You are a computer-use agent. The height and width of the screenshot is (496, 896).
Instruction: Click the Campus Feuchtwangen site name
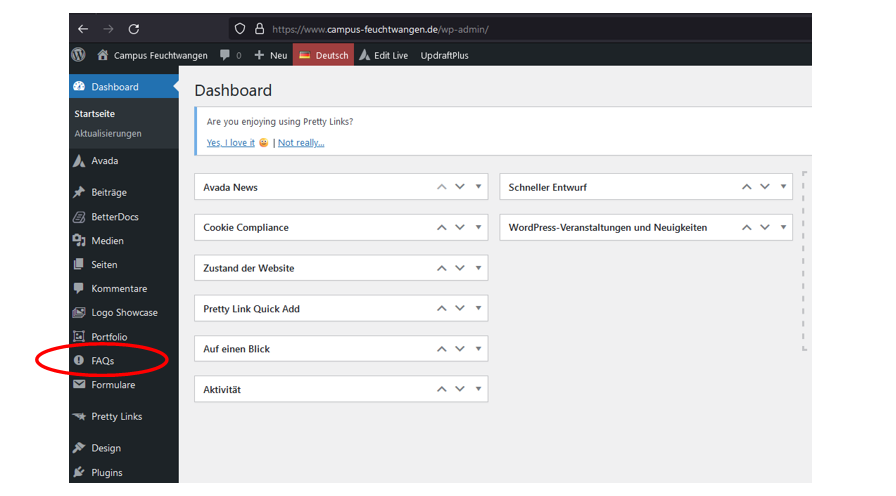pos(161,55)
